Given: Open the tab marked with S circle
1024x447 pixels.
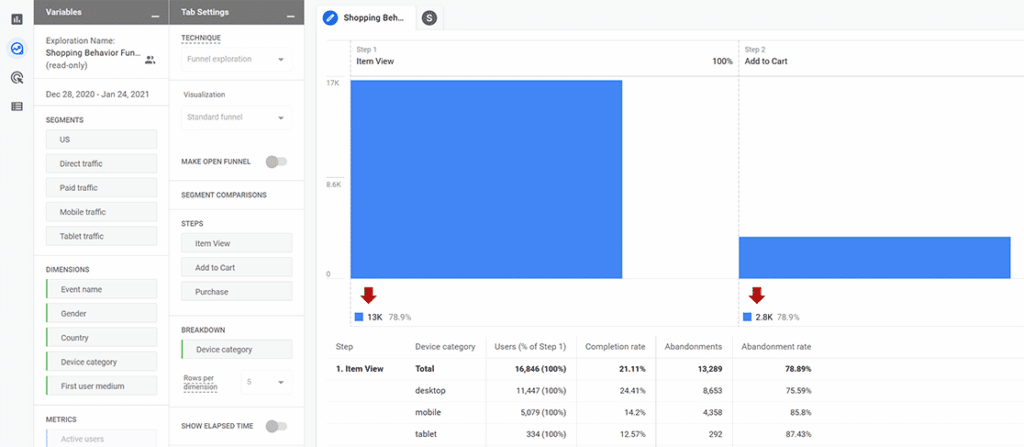Looking at the screenshot, I should coord(428,18).
